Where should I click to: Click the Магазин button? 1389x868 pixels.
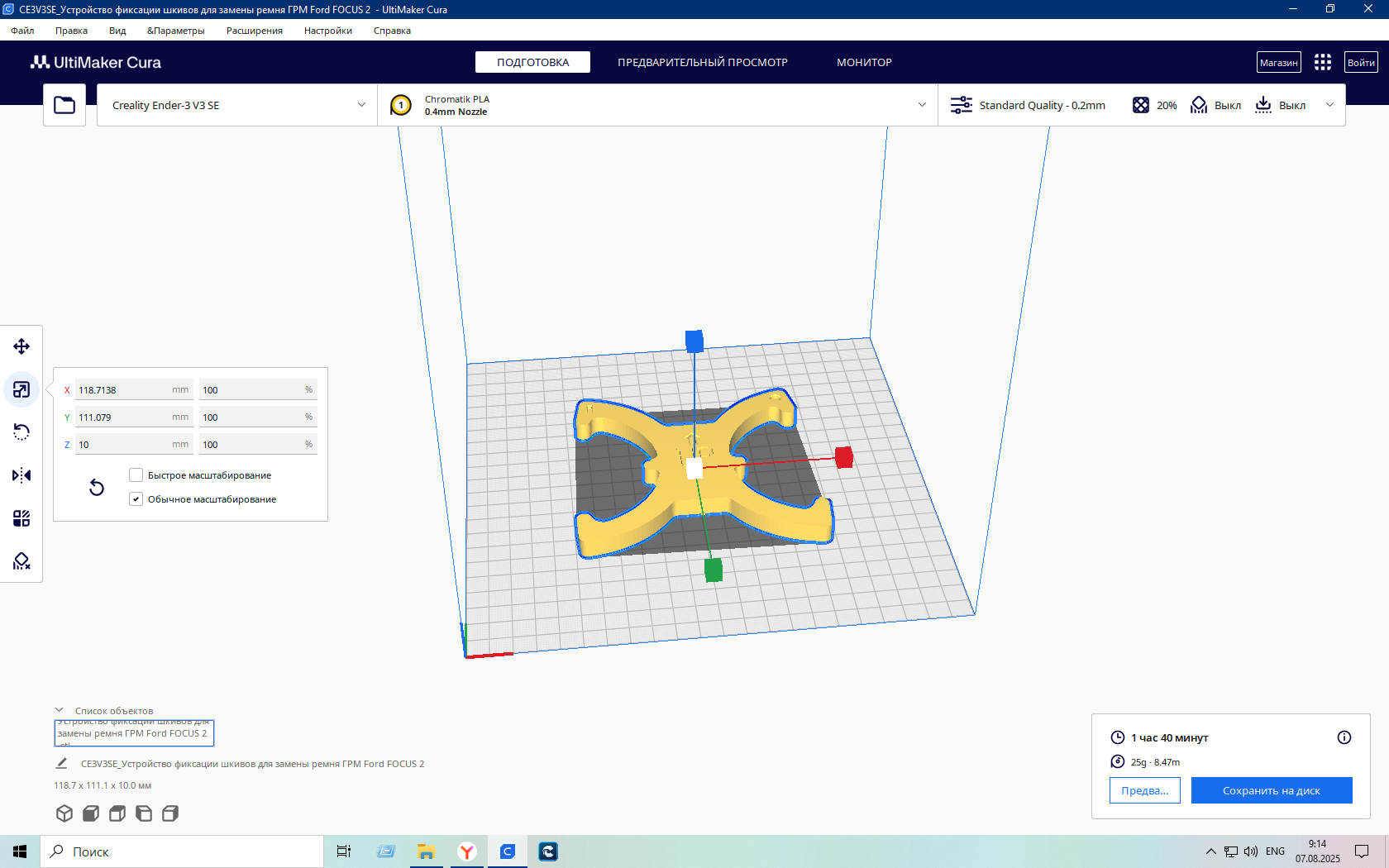pyautogui.click(x=1279, y=62)
